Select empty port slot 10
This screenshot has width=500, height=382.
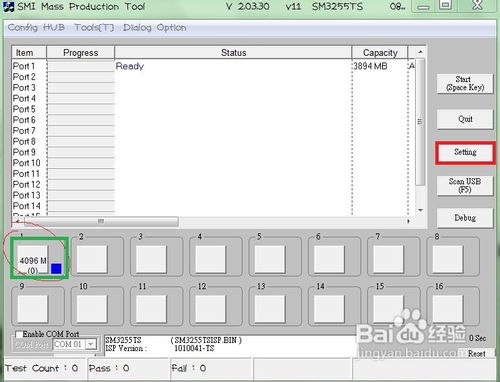pyautogui.click(x=92, y=309)
